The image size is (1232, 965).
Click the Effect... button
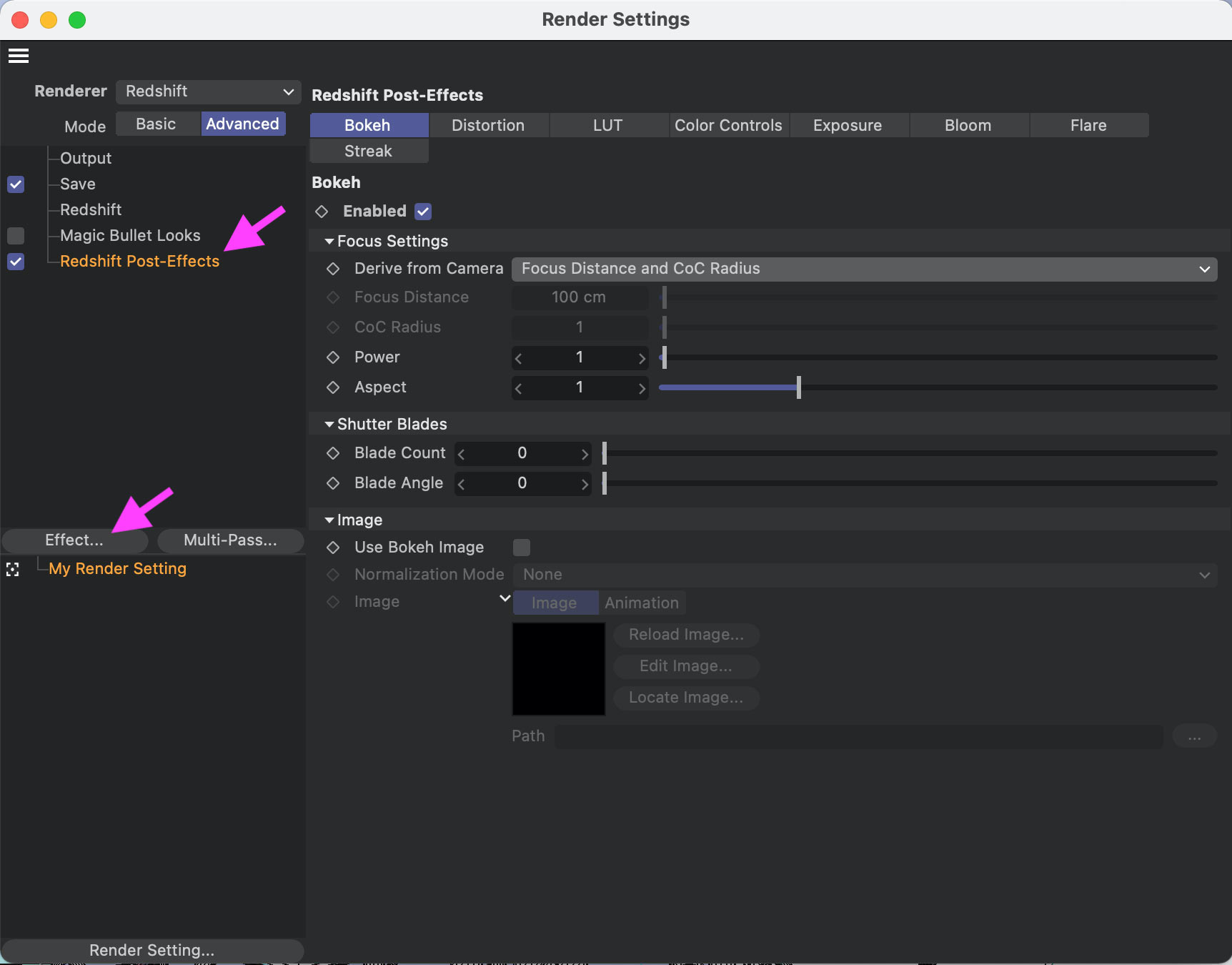[75, 540]
